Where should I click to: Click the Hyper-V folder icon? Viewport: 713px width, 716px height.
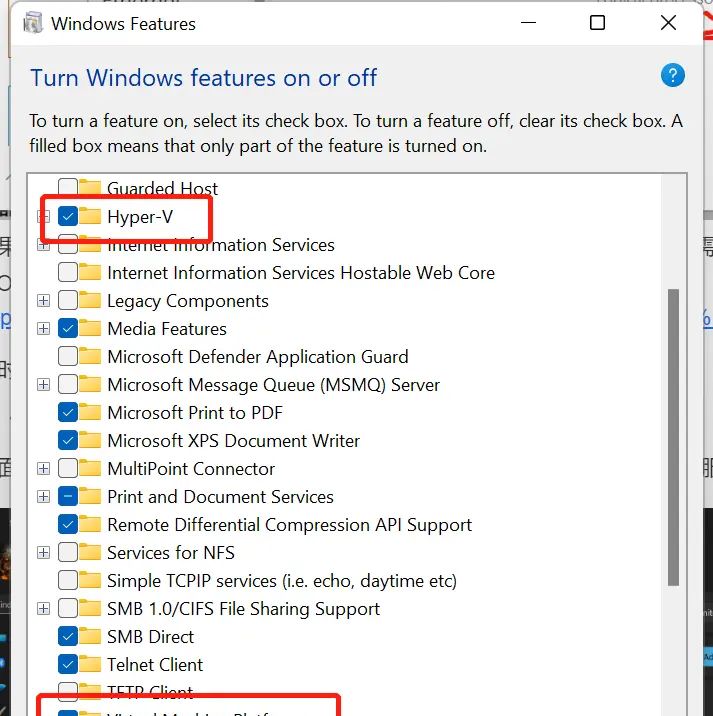(90, 216)
